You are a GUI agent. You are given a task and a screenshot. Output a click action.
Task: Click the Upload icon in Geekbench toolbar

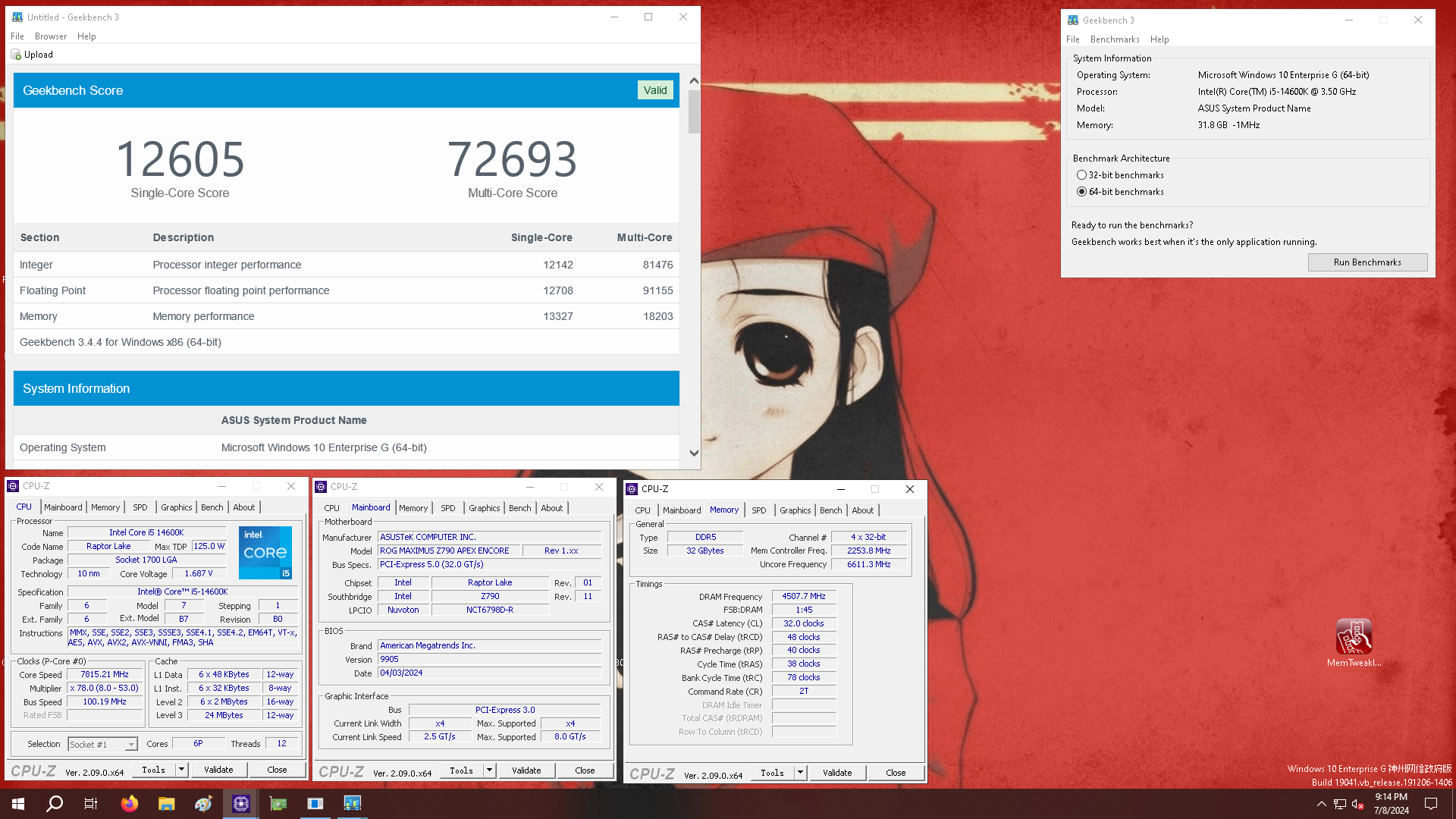point(16,55)
